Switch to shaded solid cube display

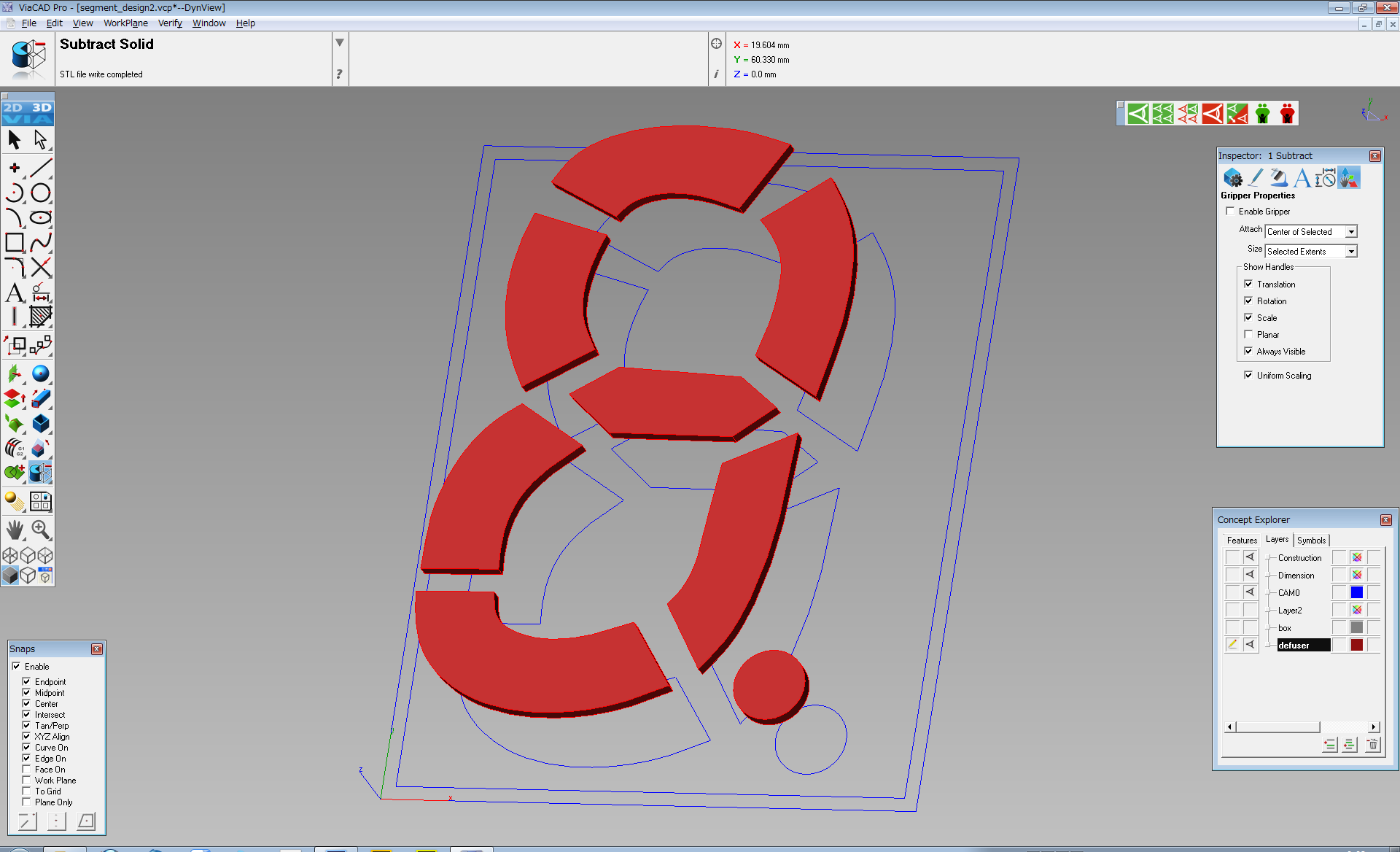coord(10,576)
